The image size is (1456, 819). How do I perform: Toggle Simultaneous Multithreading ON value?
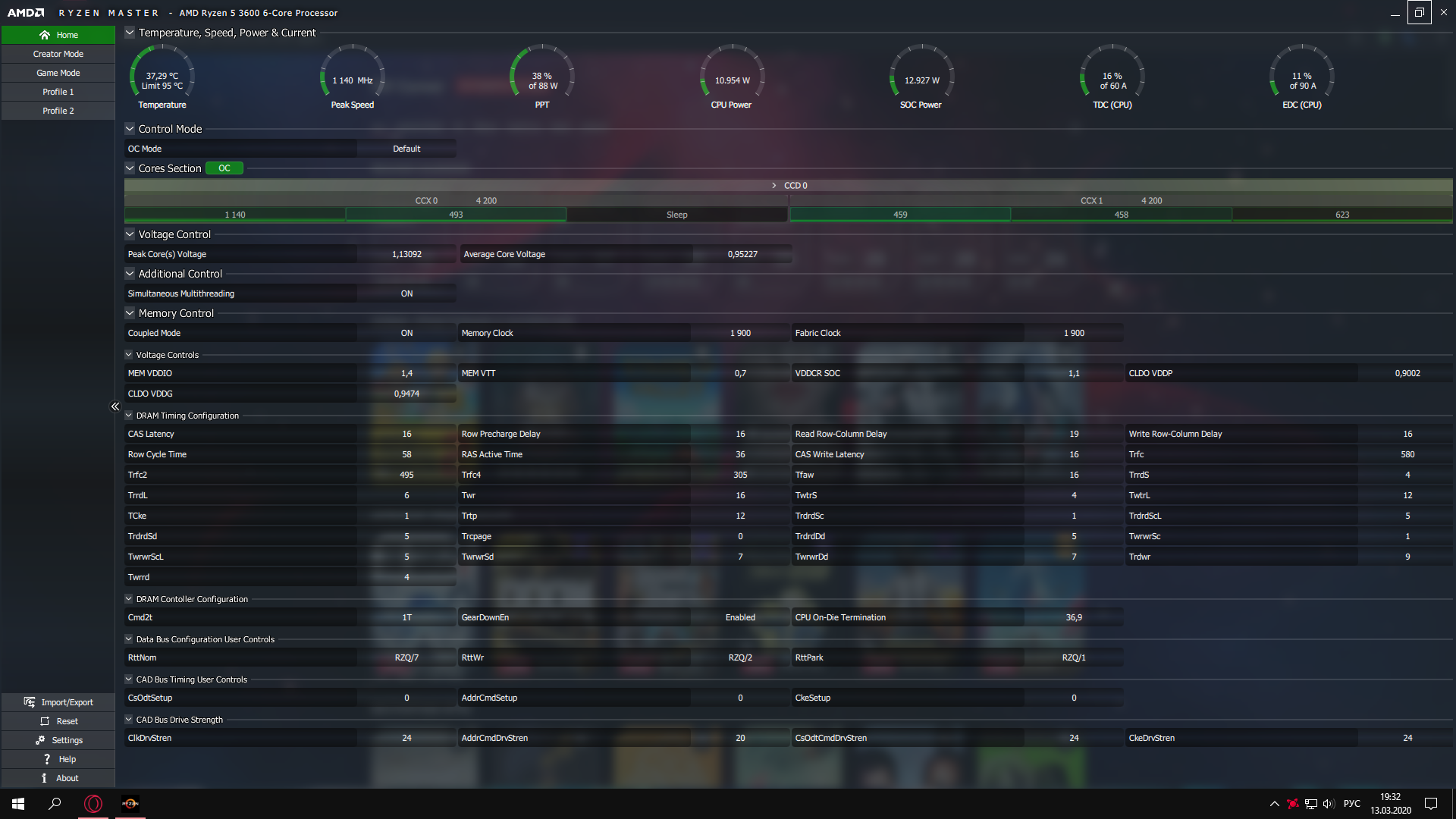pos(406,293)
